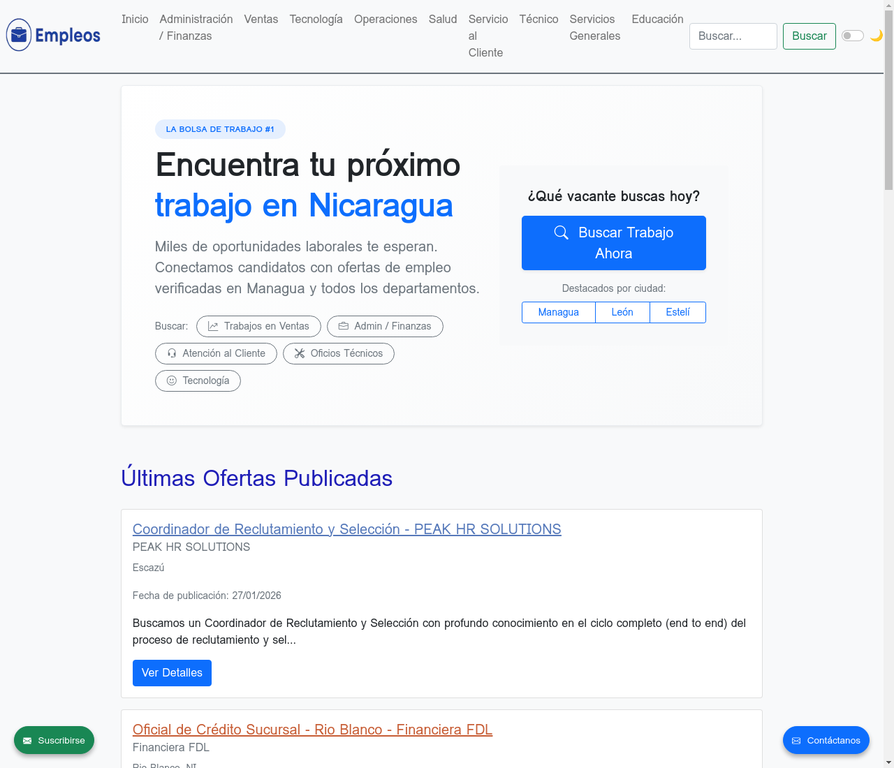Screen dimensions: 894x768
Task: Click the briefcase icon on Admin / Finanzas
Action: [343, 326]
